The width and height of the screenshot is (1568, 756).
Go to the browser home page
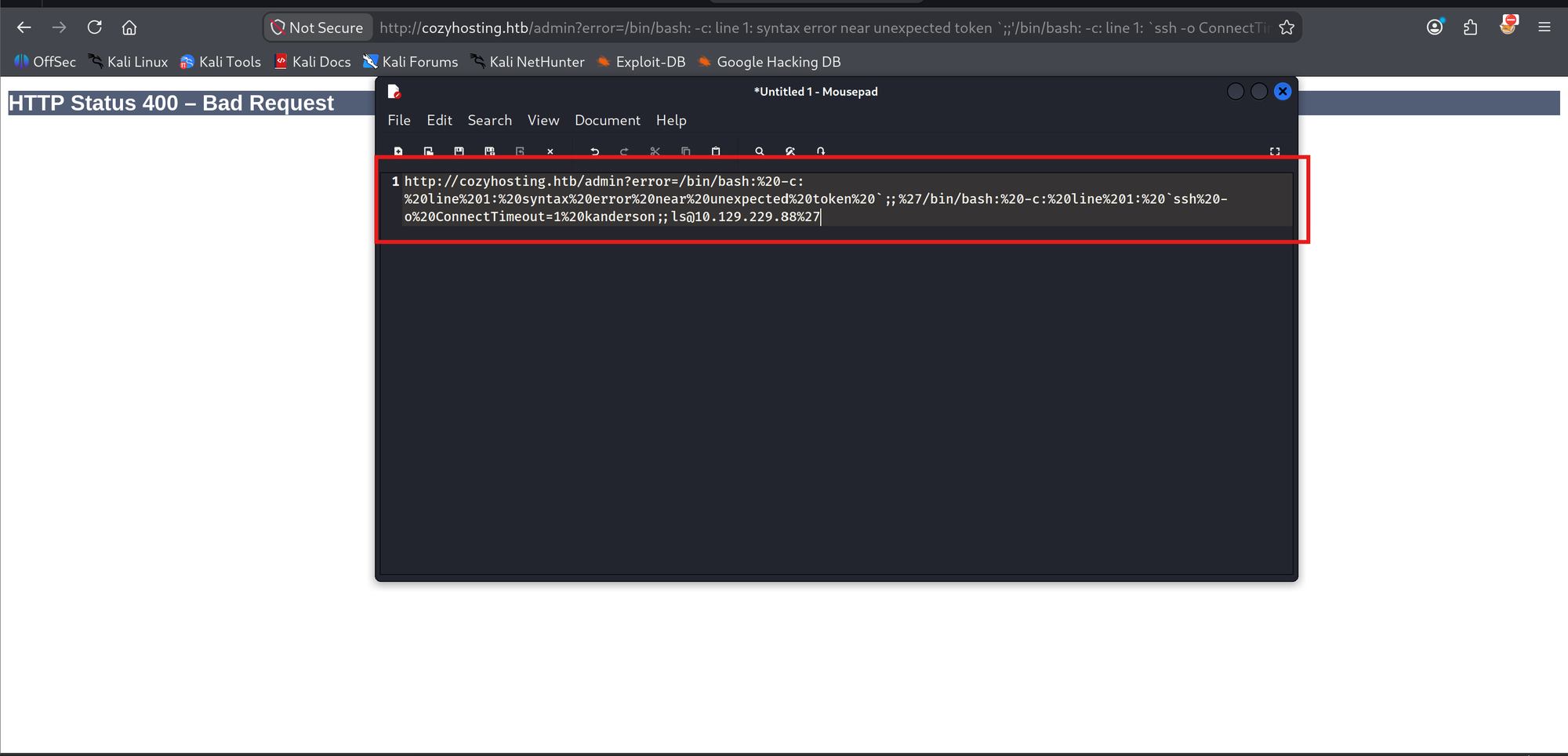[x=129, y=27]
